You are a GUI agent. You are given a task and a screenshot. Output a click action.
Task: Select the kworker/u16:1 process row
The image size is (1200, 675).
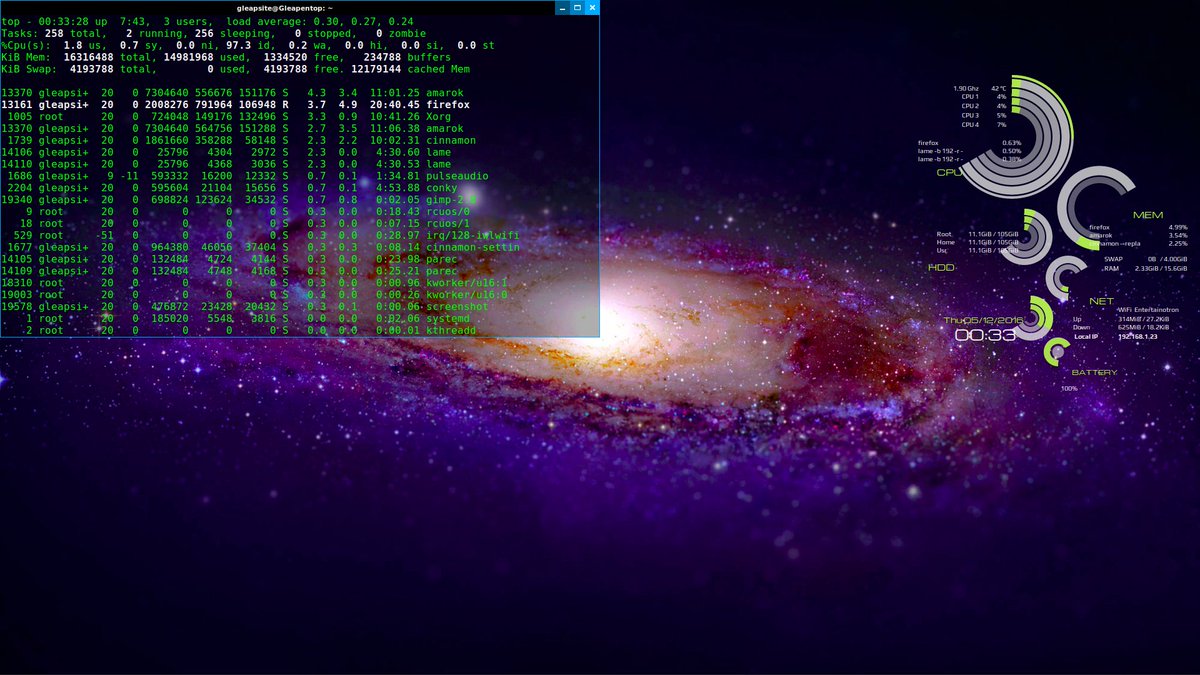pos(255,284)
